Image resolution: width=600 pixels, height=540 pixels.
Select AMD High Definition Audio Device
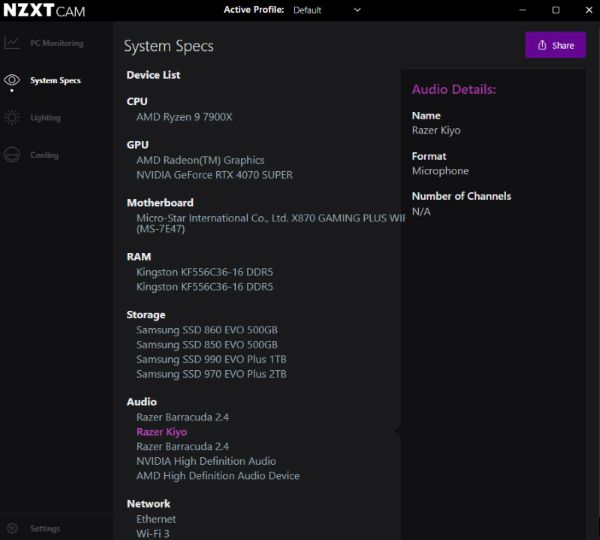click(218, 476)
